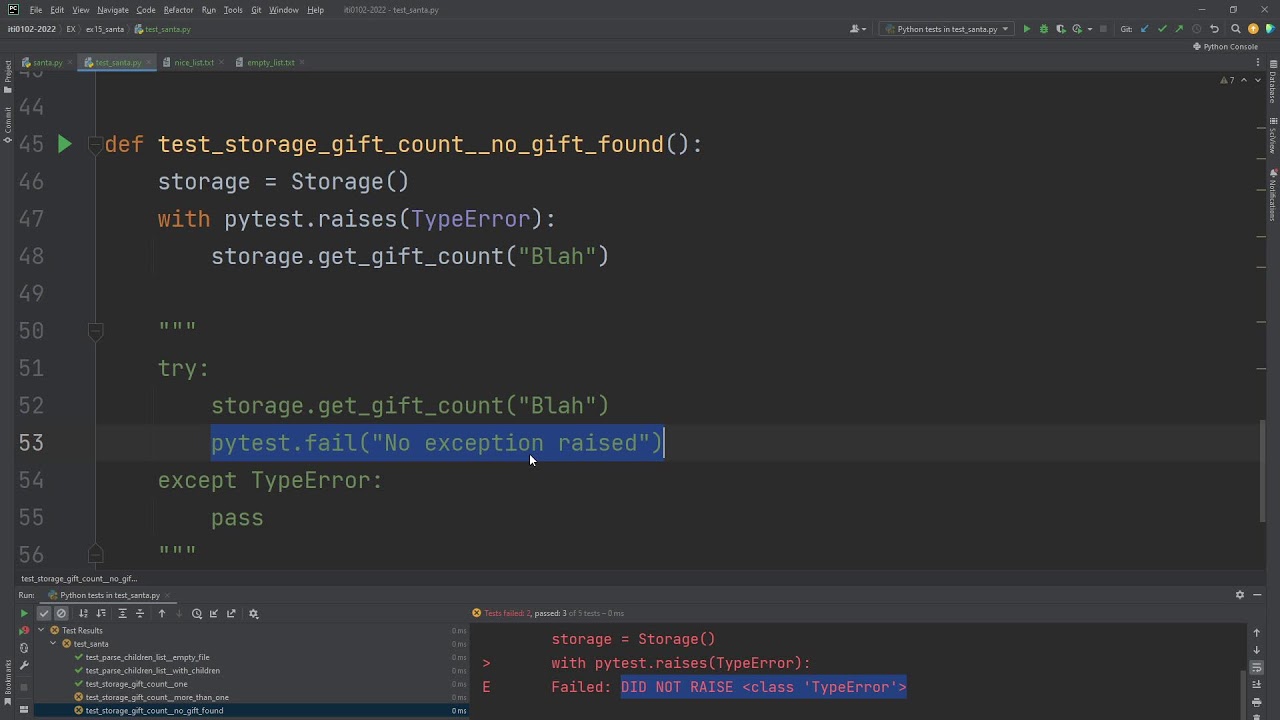Open editor tabs more-options menu

1258,62
